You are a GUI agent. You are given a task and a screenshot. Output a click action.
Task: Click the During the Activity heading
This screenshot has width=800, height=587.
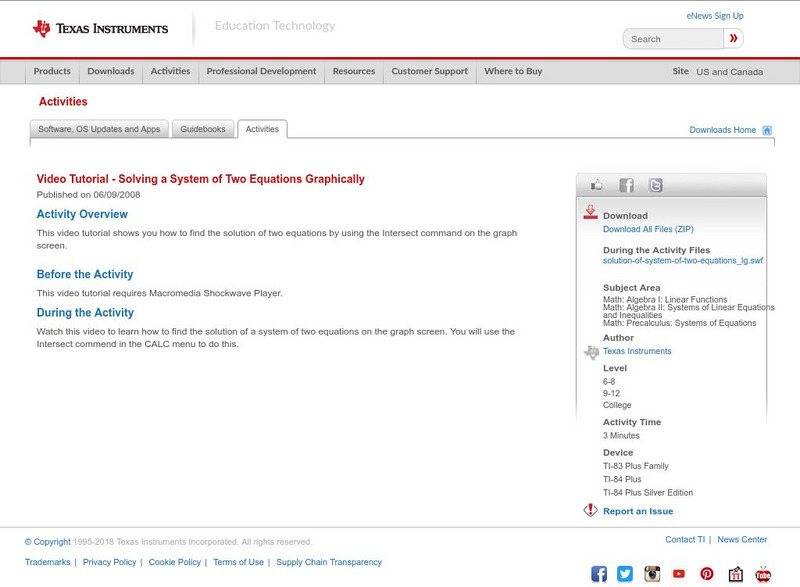(85, 313)
